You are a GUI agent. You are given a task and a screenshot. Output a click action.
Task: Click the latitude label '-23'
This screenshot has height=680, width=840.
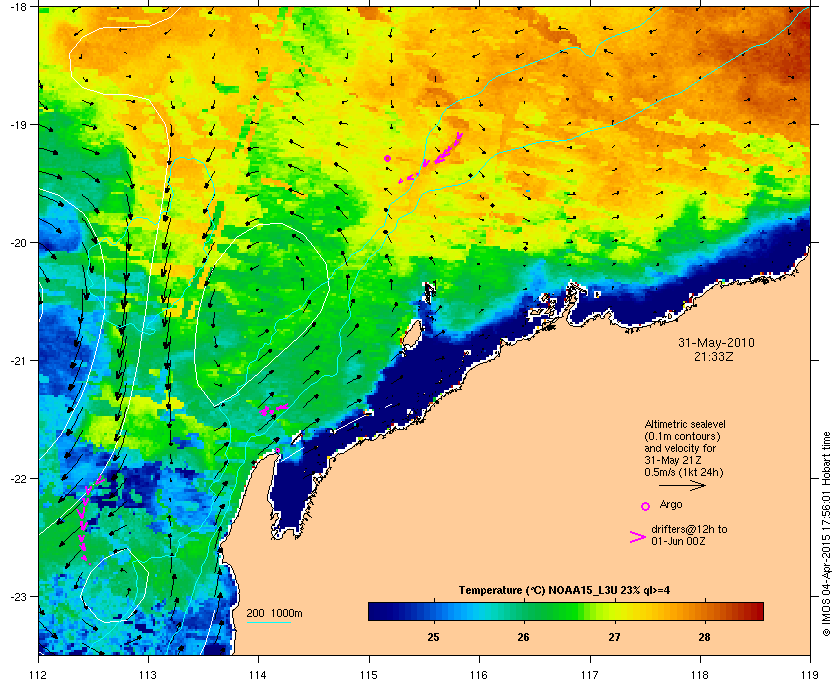pos(18,596)
